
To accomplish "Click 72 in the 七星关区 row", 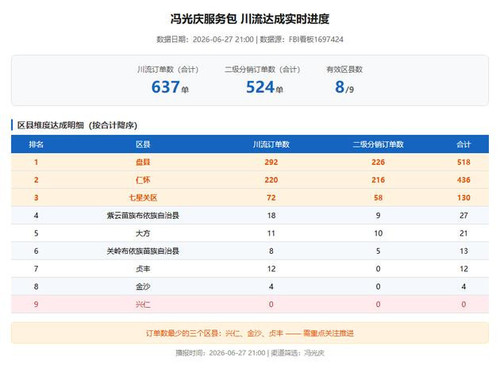I will (271, 198).
